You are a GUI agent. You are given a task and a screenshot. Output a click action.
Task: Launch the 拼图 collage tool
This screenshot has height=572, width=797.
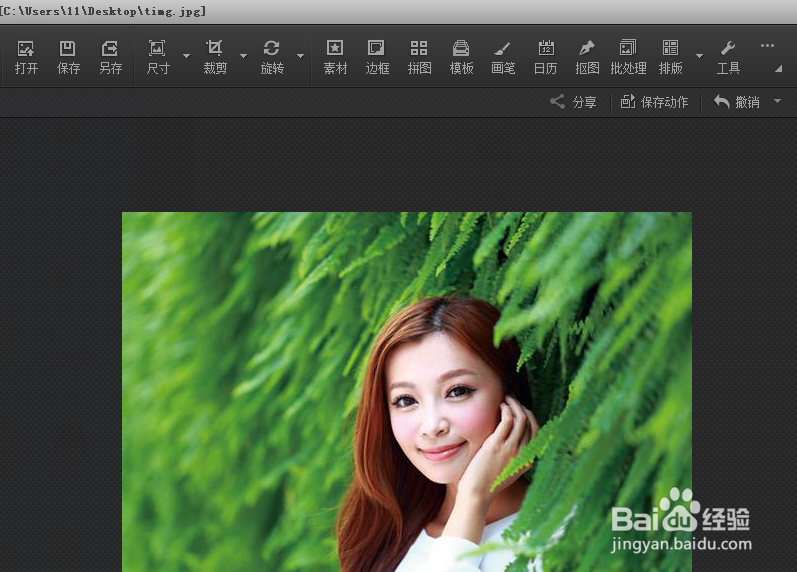pos(419,57)
